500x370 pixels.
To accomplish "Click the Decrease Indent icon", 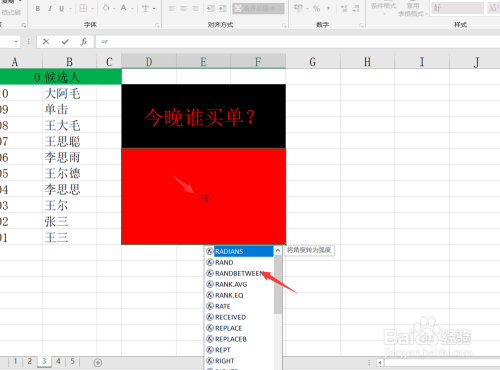I will (x=211, y=9).
